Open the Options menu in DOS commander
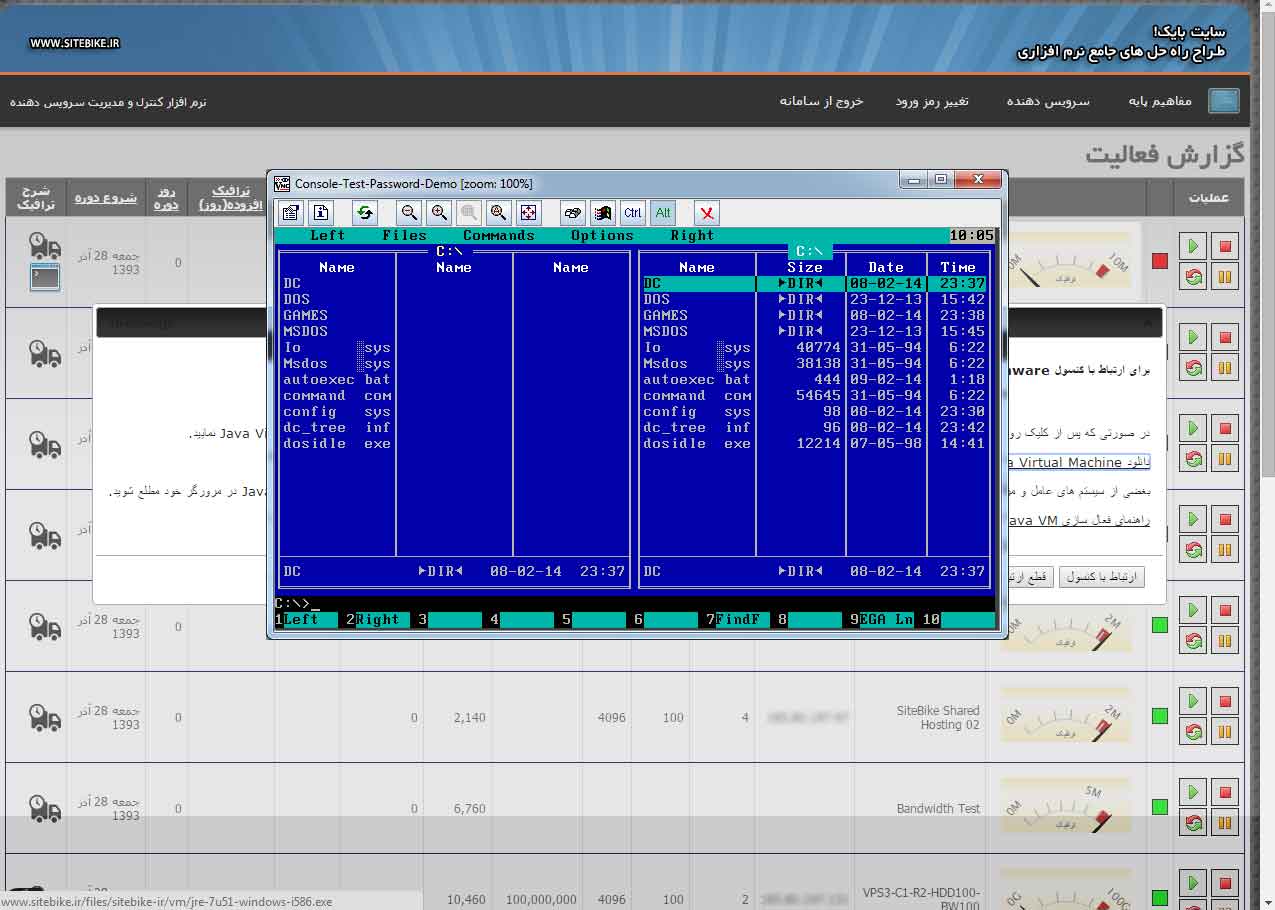This screenshot has width=1275, height=910. click(602, 235)
